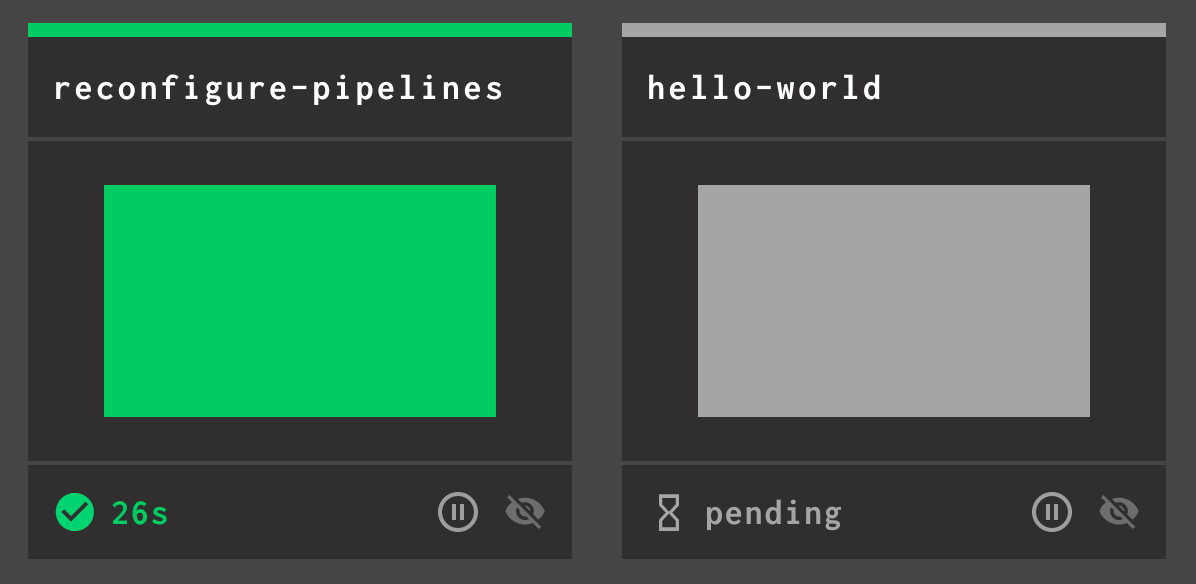Screen dimensions: 1196x584
Task: Click the pending status text
Action: pos(774,514)
